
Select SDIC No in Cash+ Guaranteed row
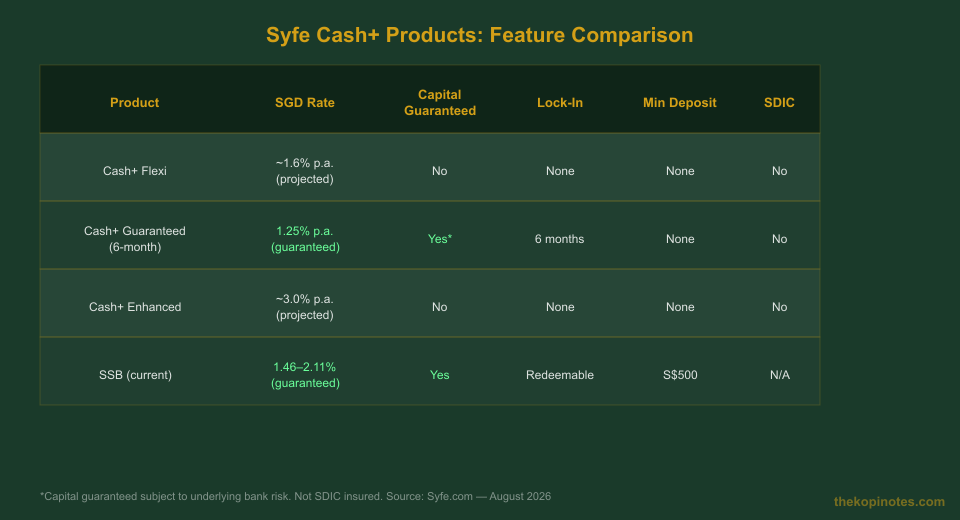coord(779,239)
